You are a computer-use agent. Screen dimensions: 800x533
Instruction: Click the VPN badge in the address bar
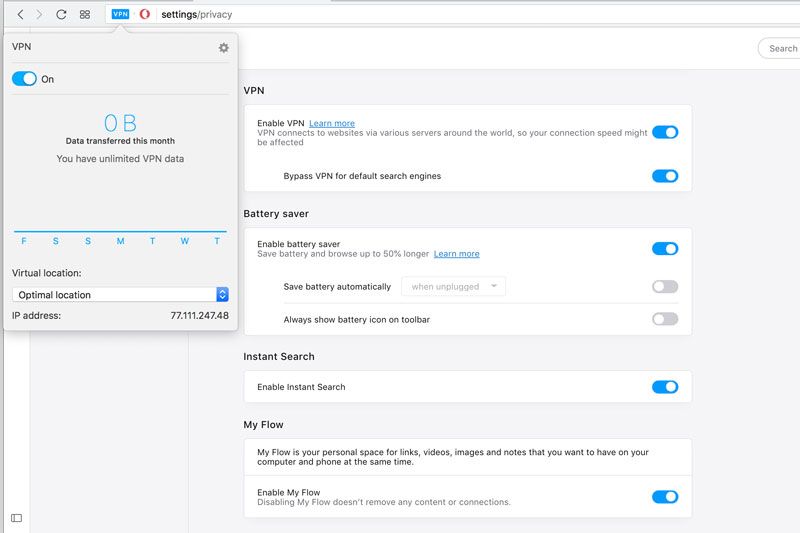(120, 14)
